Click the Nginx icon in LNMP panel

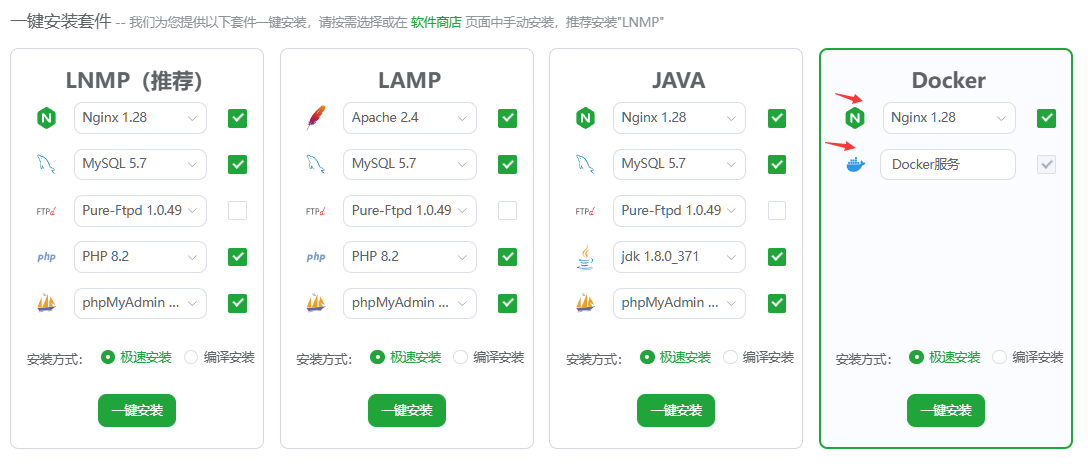(46, 118)
